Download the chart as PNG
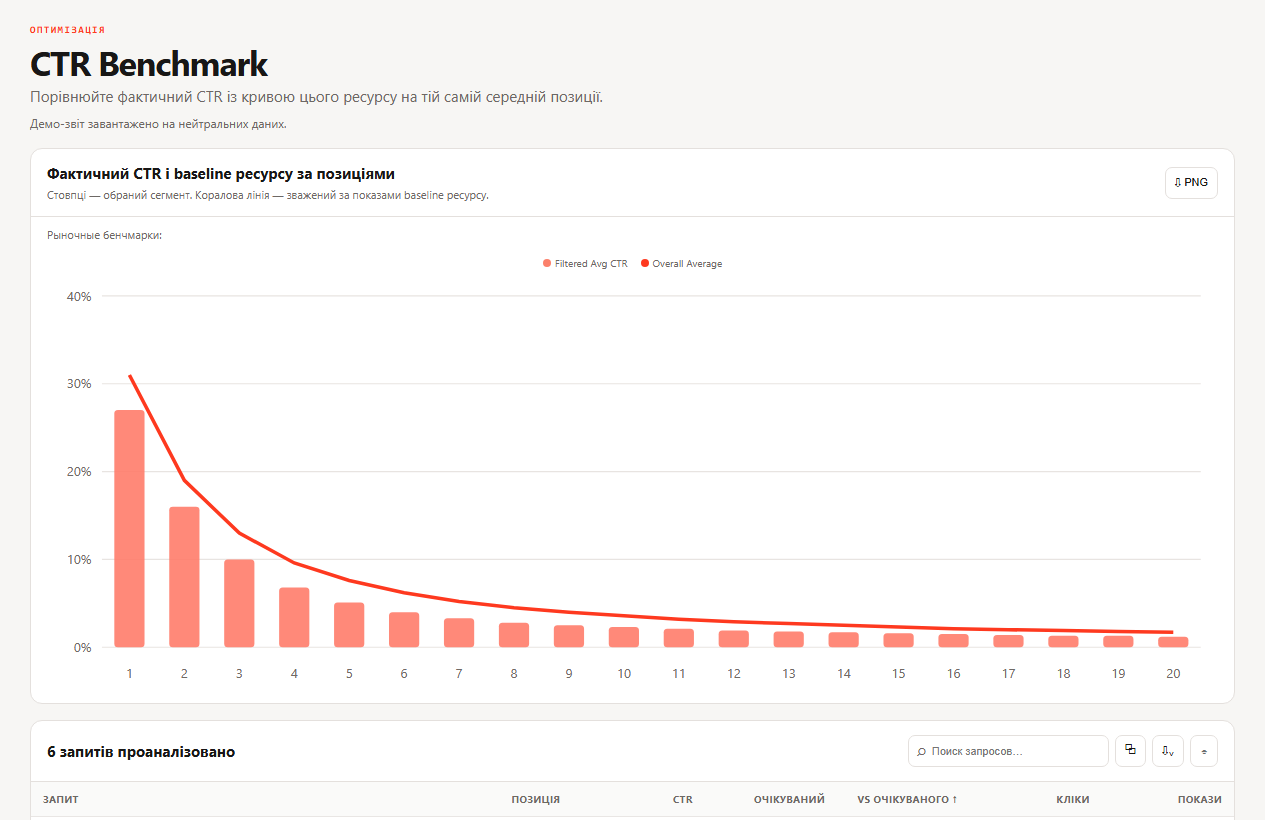Screen dimensions: 1265x820 point(1191,183)
